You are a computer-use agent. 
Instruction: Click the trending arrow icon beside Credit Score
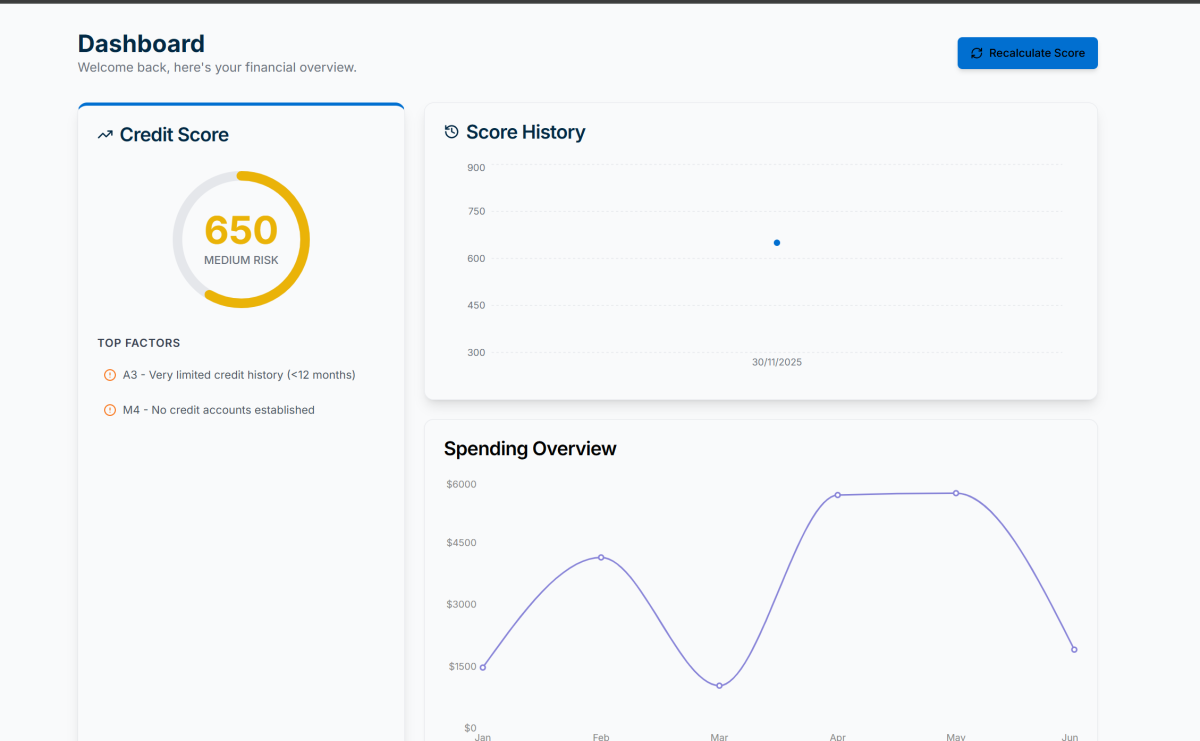105,135
